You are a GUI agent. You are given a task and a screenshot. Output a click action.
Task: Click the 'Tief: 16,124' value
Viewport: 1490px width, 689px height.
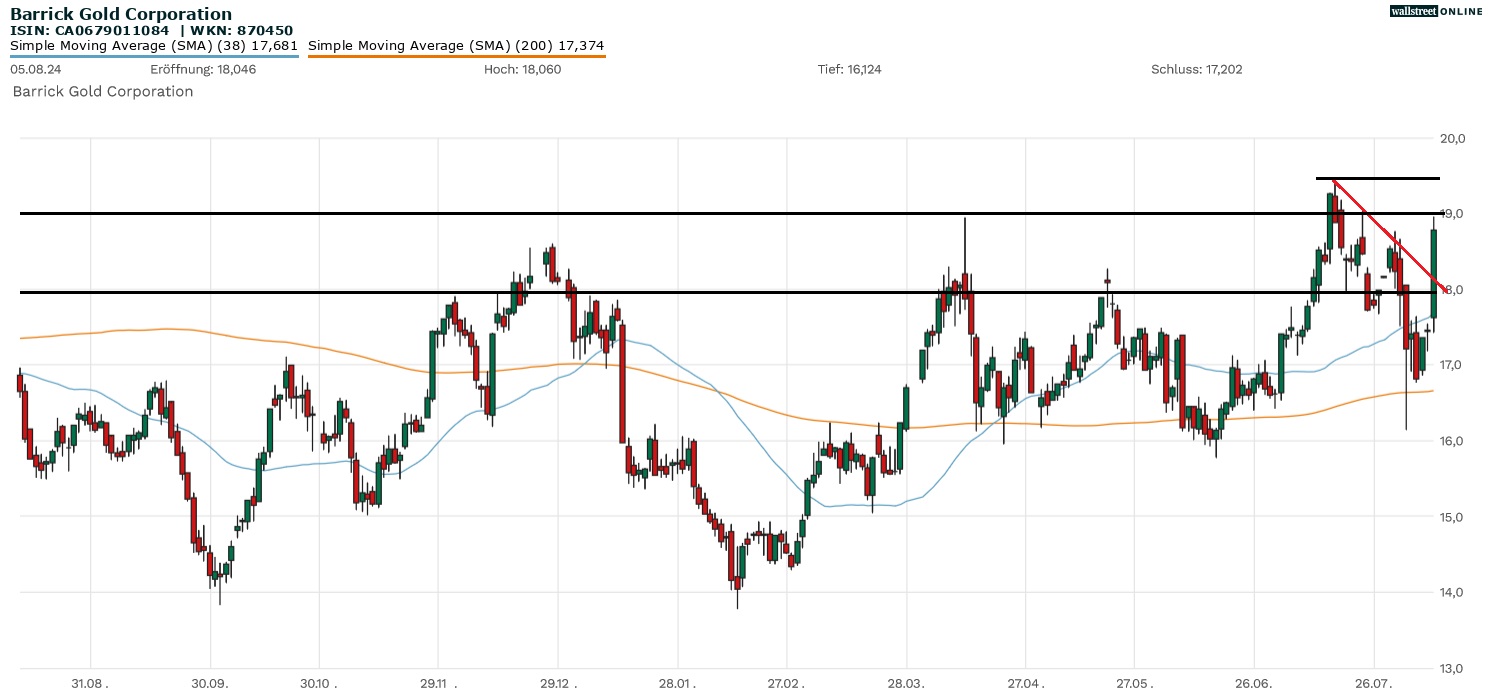tap(849, 69)
